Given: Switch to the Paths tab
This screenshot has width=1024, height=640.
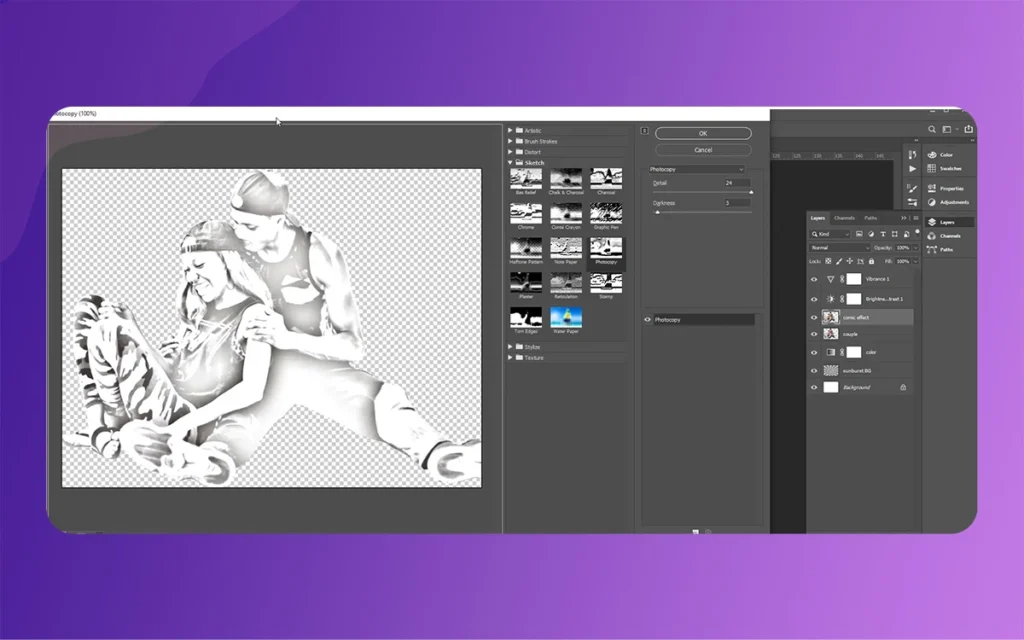Looking at the screenshot, I should (870, 218).
